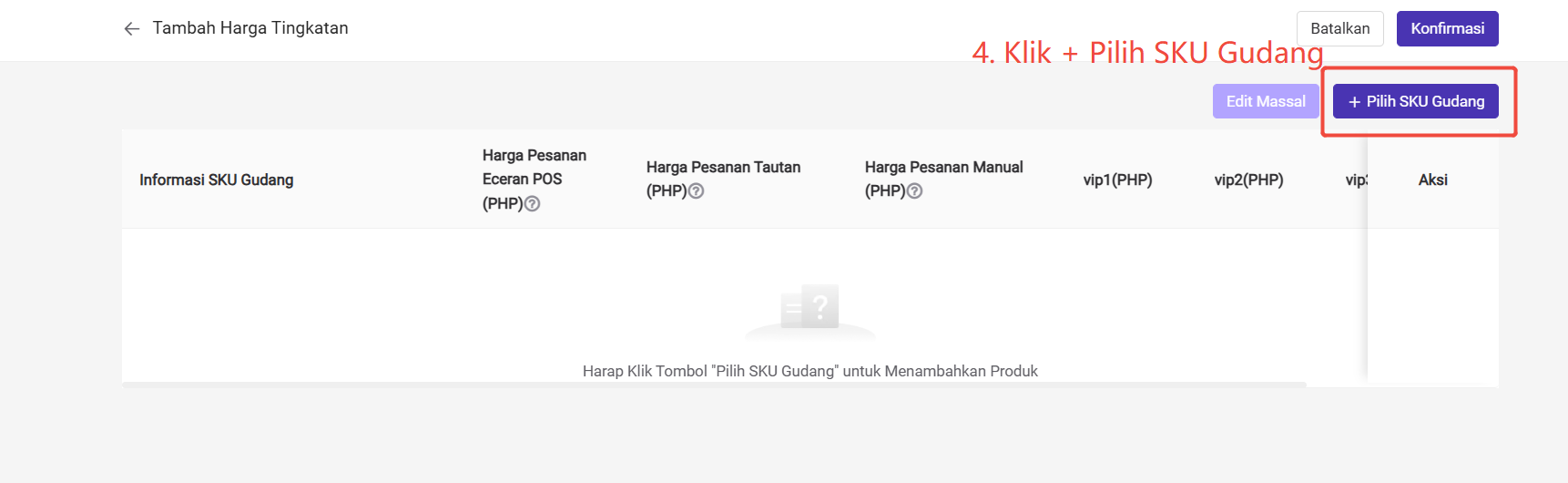
Task: Click the Harga Pesanan Manual column header
Action: (x=943, y=168)
